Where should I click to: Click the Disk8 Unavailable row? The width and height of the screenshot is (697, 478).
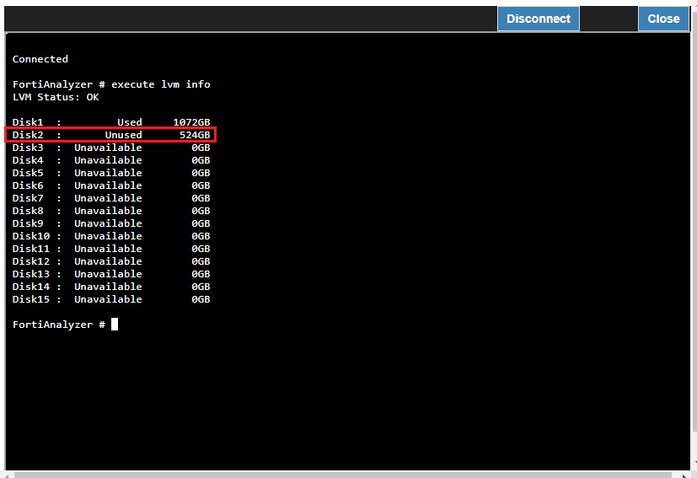(x=111, y=211)
